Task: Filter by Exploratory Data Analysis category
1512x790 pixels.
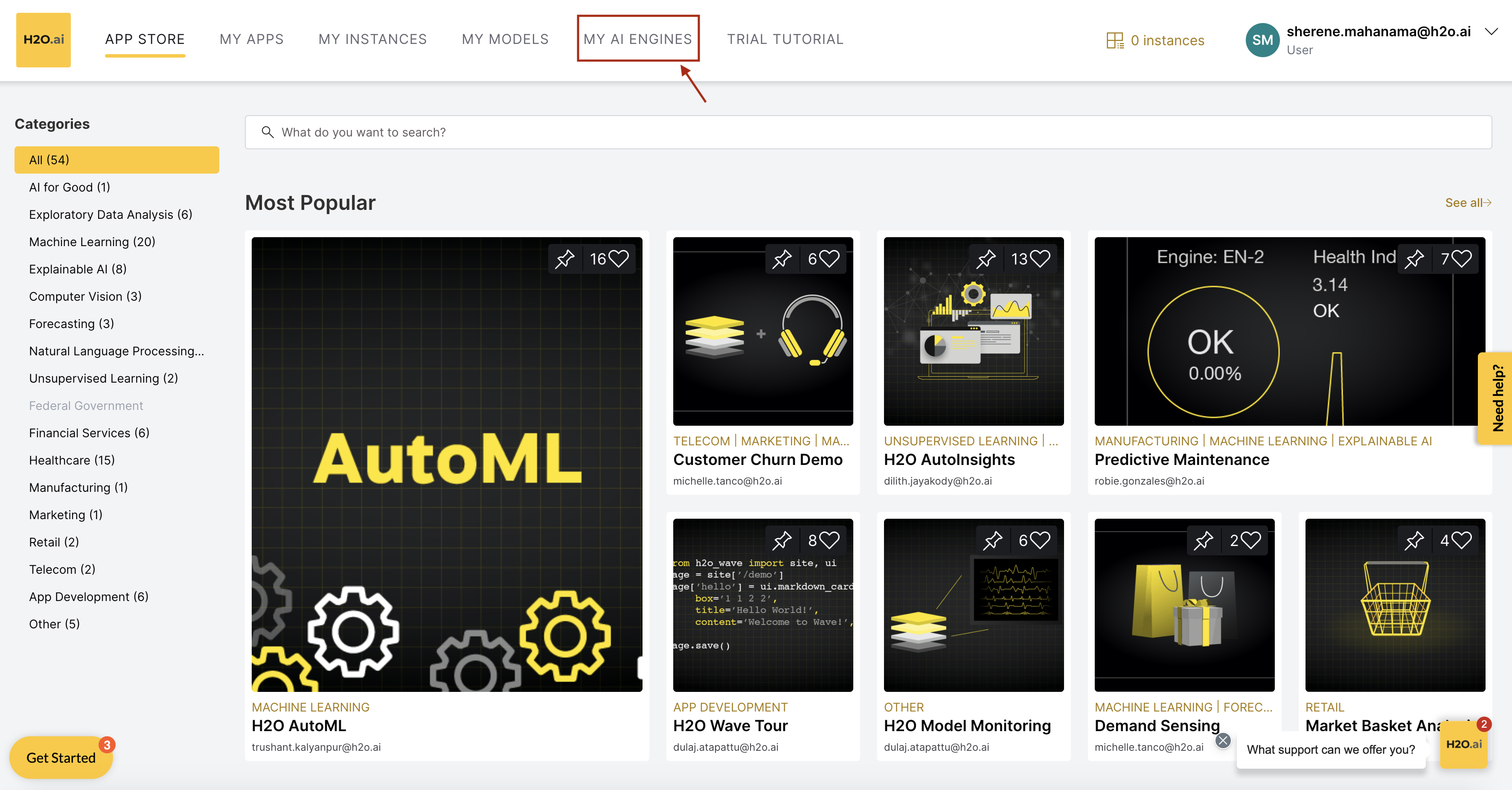Action: [x=111, y=214]
